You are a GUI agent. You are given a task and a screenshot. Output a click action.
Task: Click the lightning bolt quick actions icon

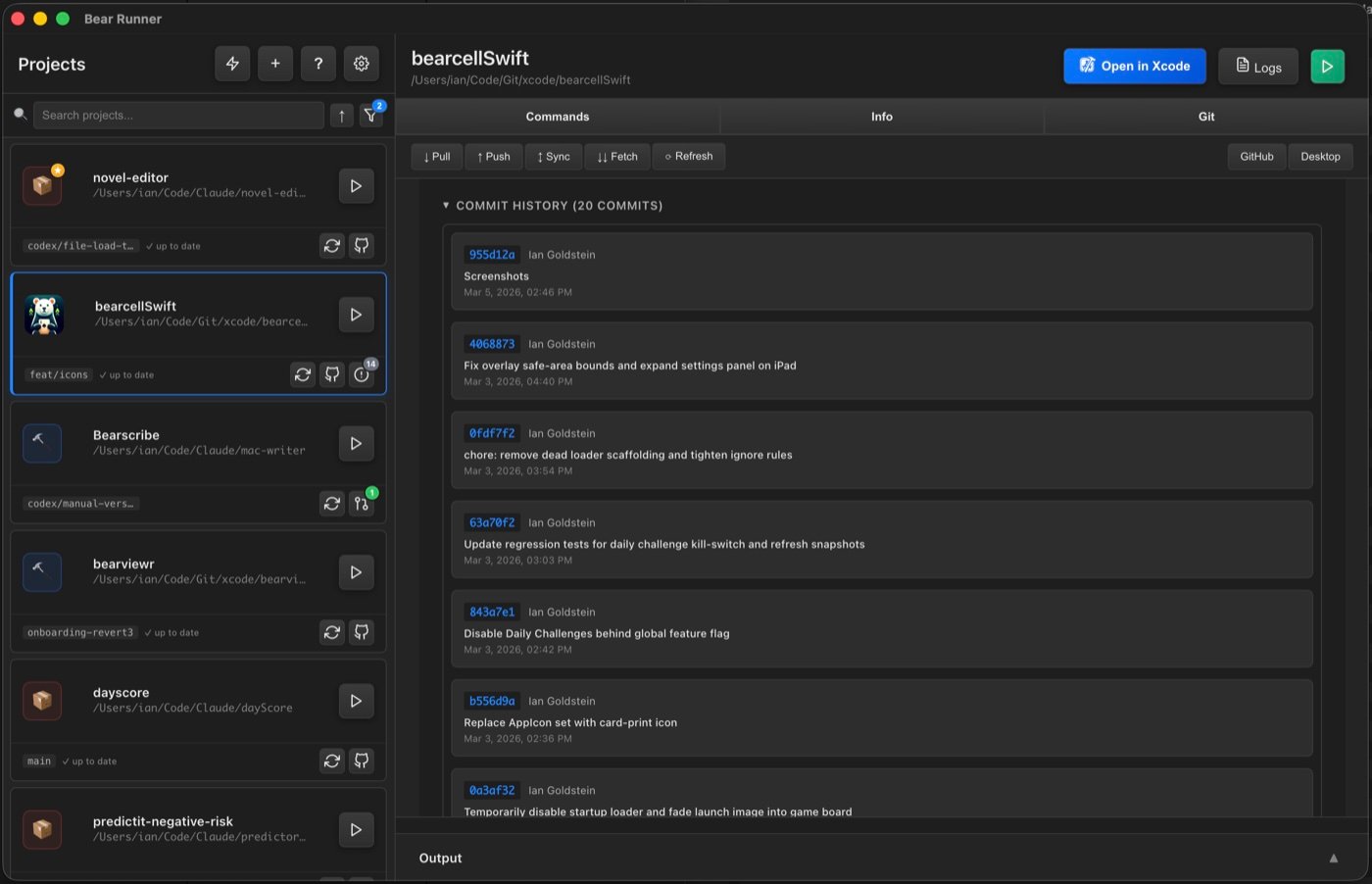(232, 64)
